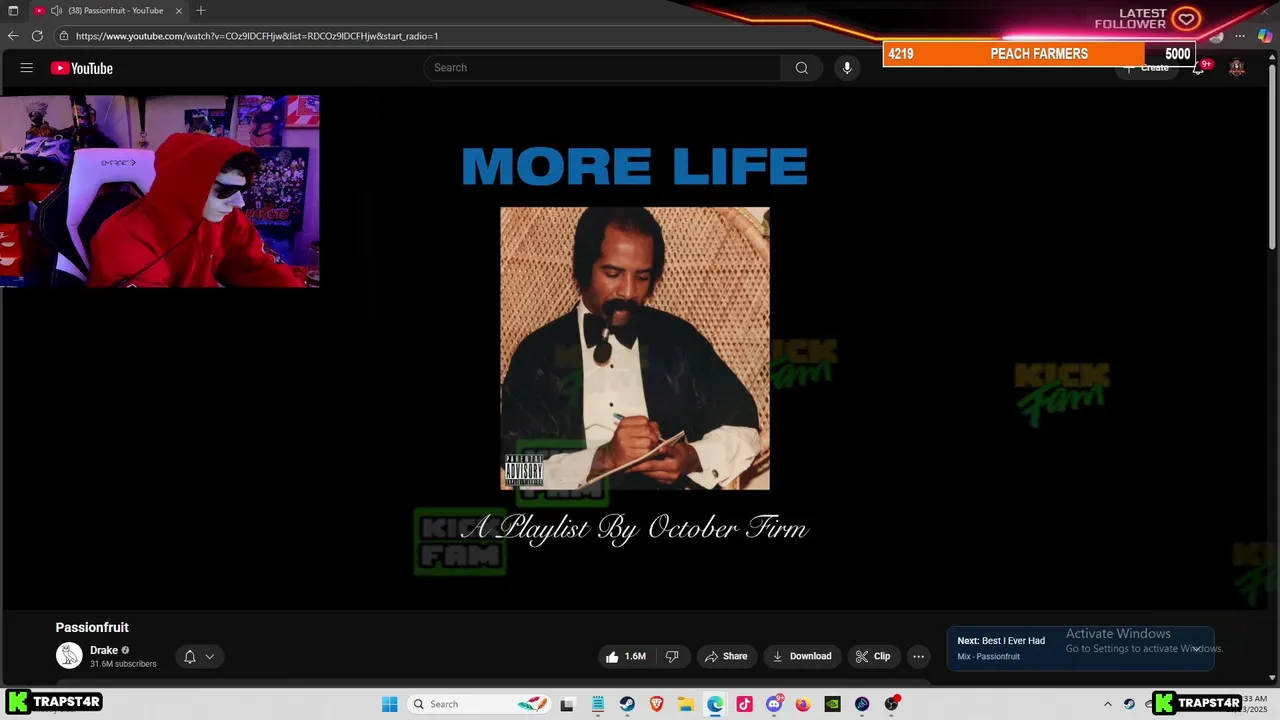This screenshot has height=720, width=1280.
Task: Open the Windows Start menu
Action: (x=390, y=704)
